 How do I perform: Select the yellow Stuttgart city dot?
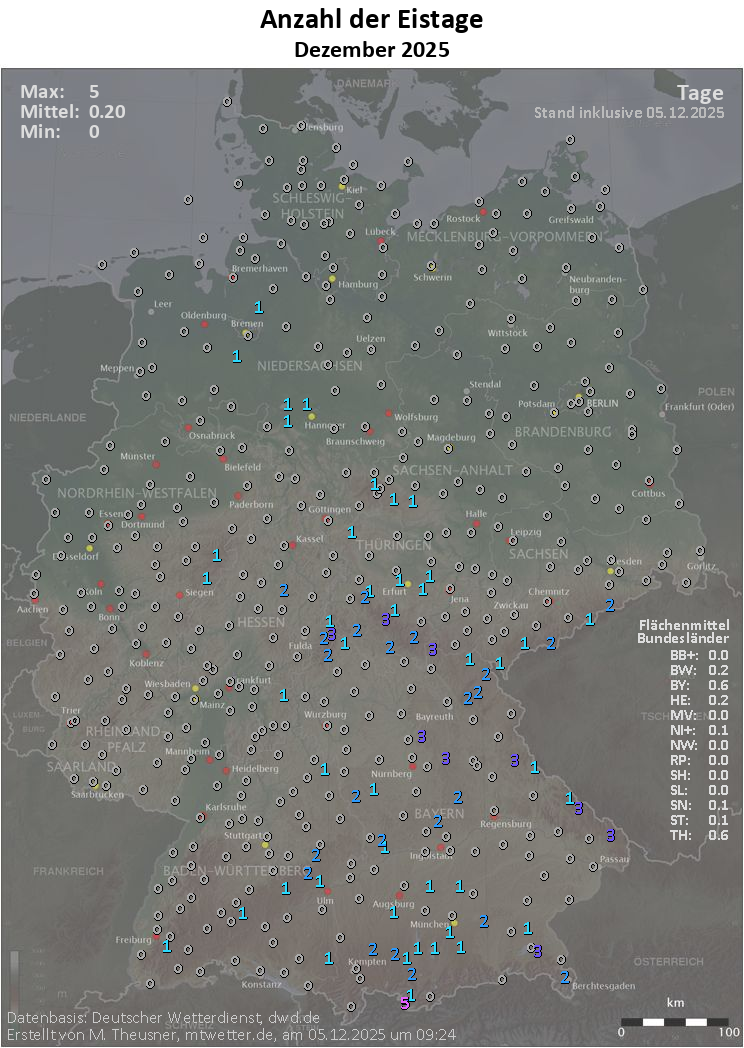(265, 845)
